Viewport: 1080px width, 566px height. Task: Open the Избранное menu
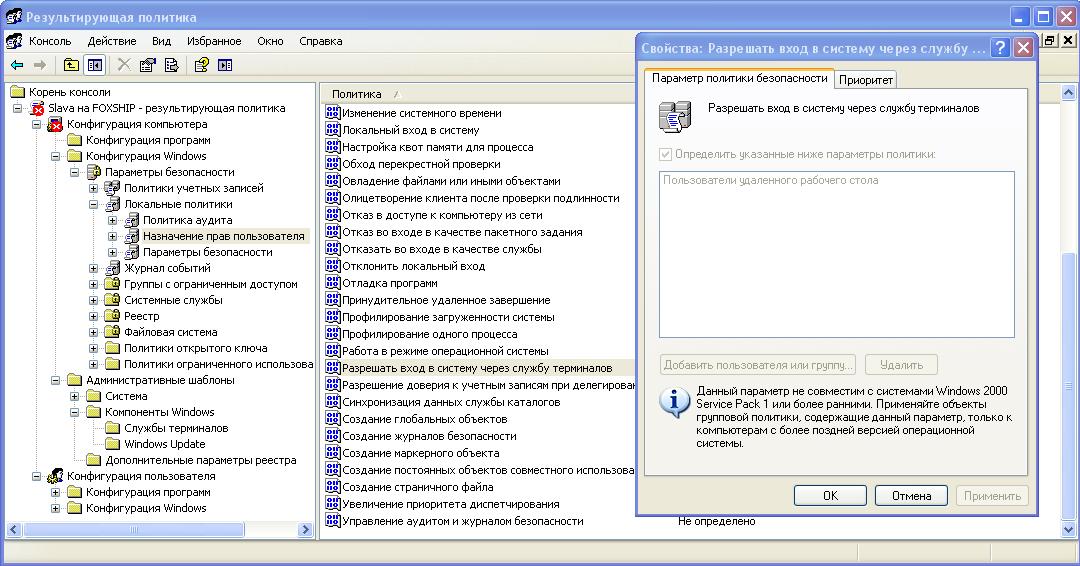pyautogui.click(x=214, y=41)
